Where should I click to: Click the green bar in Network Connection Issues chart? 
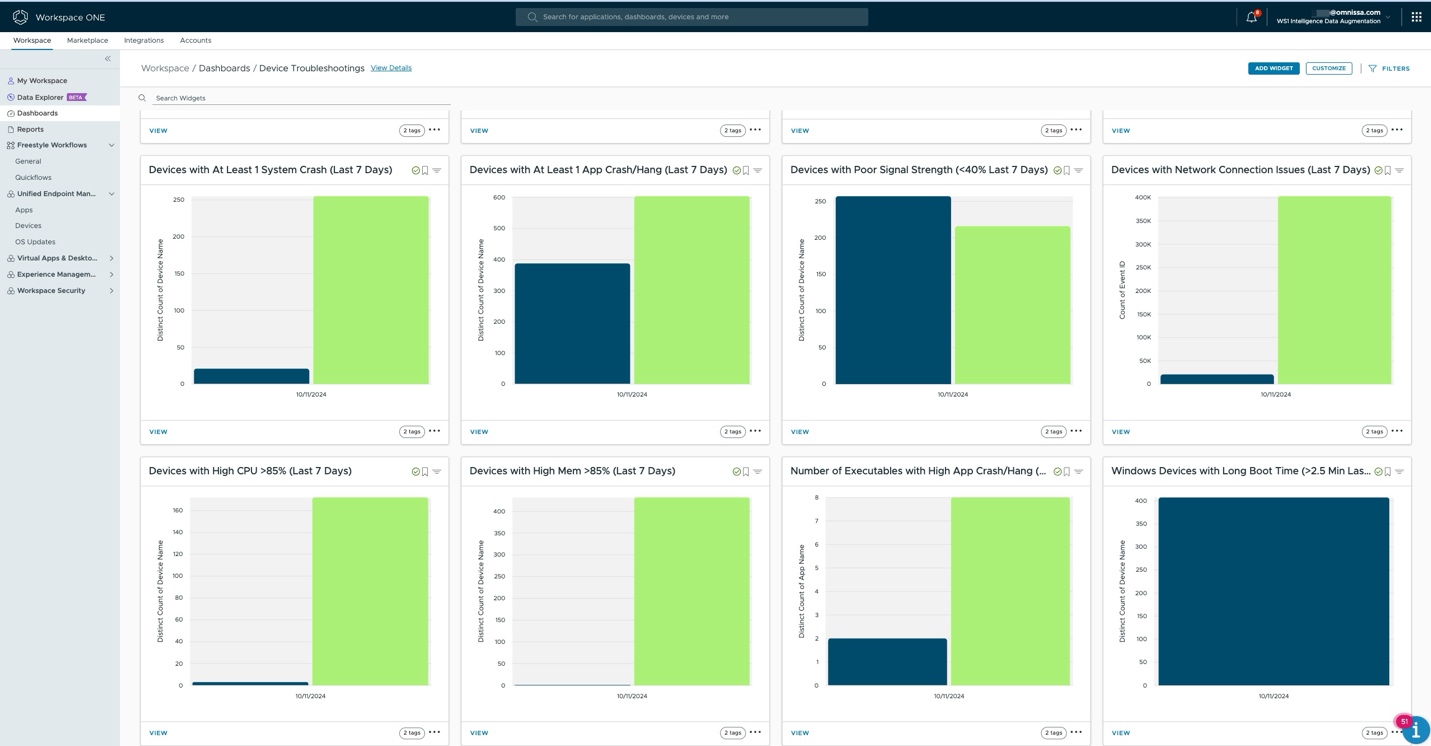pos(1334,290)
